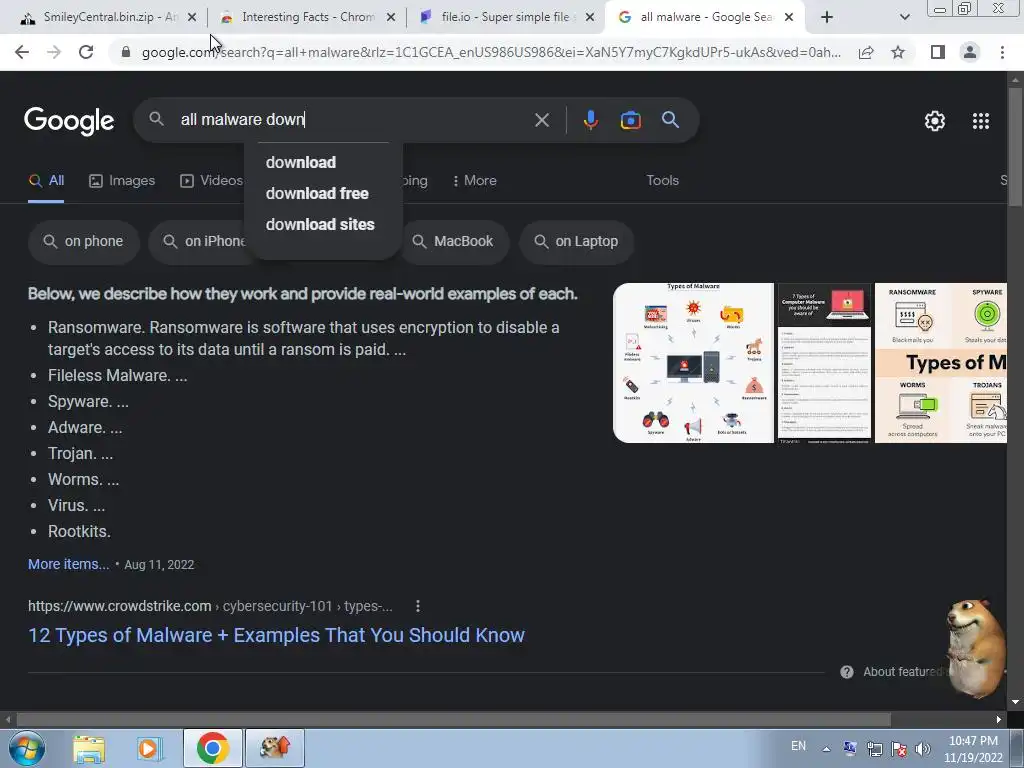Click the 'MacBook' search chip
This screenshot has height=768, width=1024.
tap(455, 242)
